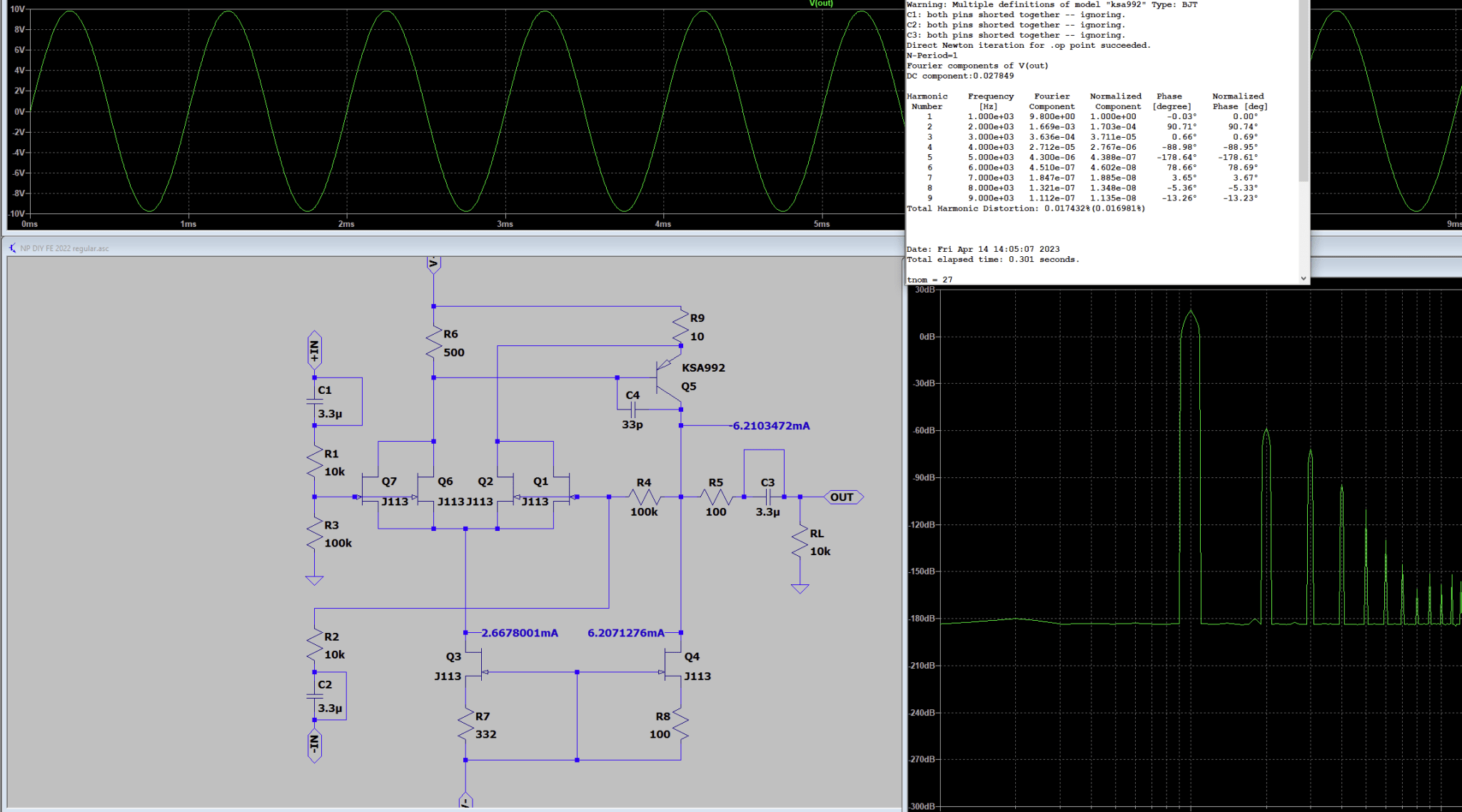Click the DC component:0.027849 log line

point(960,76)
